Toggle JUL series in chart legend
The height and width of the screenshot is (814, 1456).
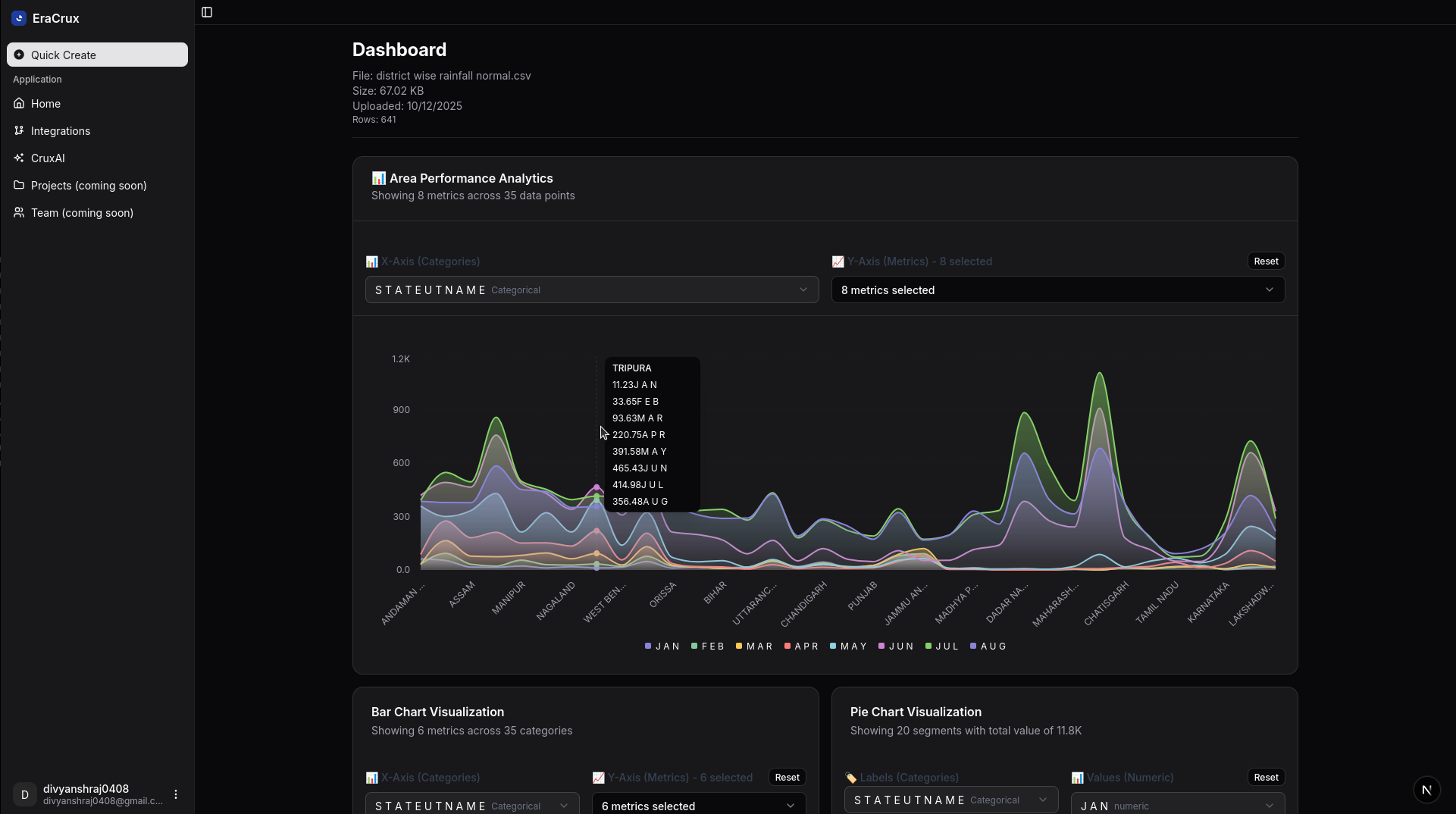pos(942,647)
